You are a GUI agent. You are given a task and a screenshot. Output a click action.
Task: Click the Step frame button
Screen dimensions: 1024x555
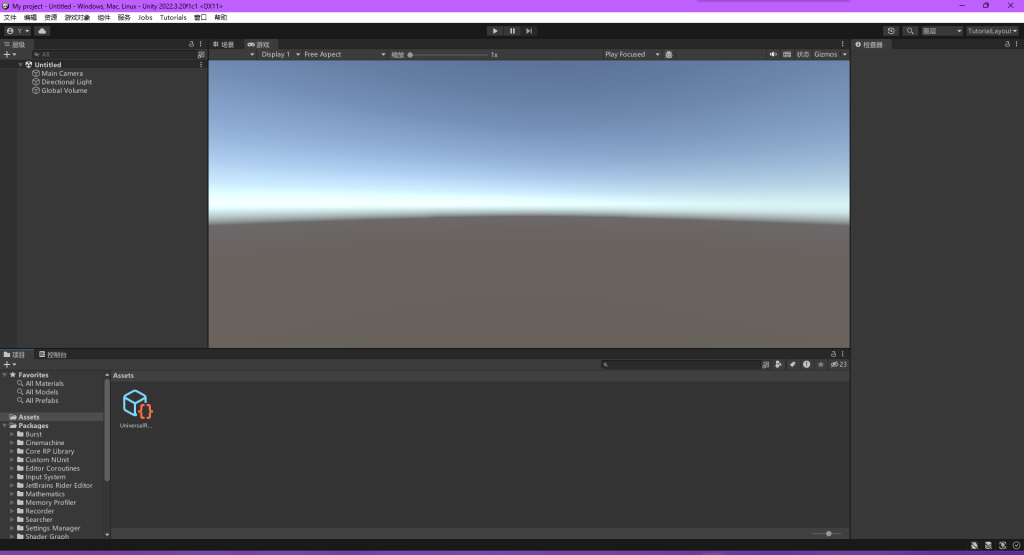click(529, 31)
